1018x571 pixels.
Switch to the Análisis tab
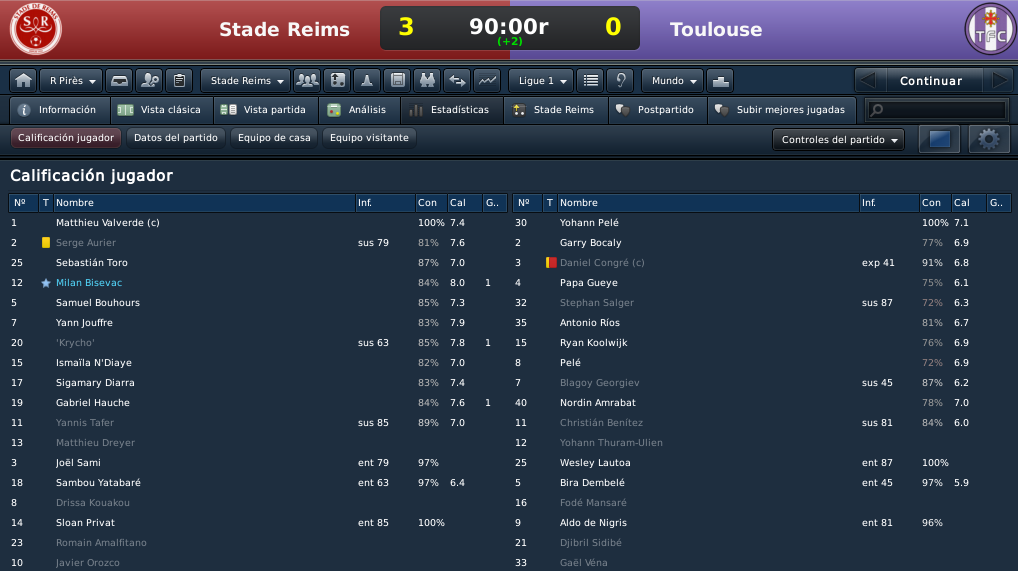(358, 110)
